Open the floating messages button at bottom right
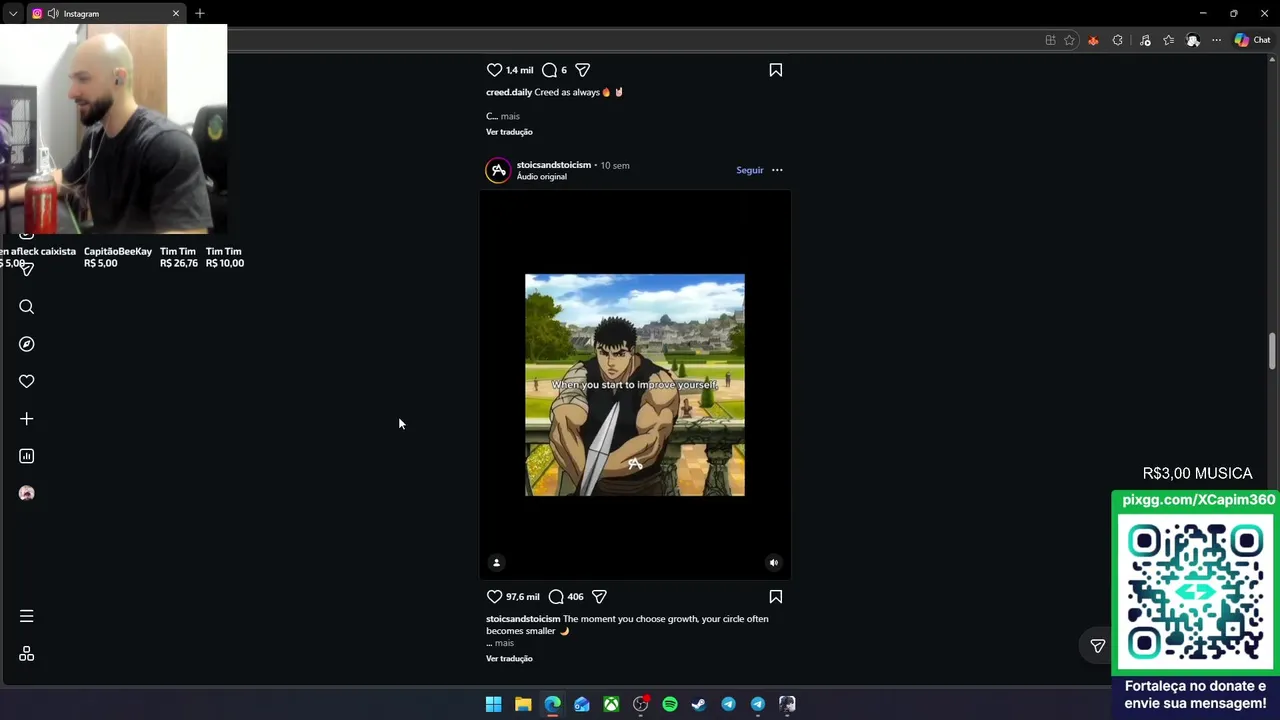Image resolution: width=1280 pixels, height=720 pixels. click(x=1098, y=646)
